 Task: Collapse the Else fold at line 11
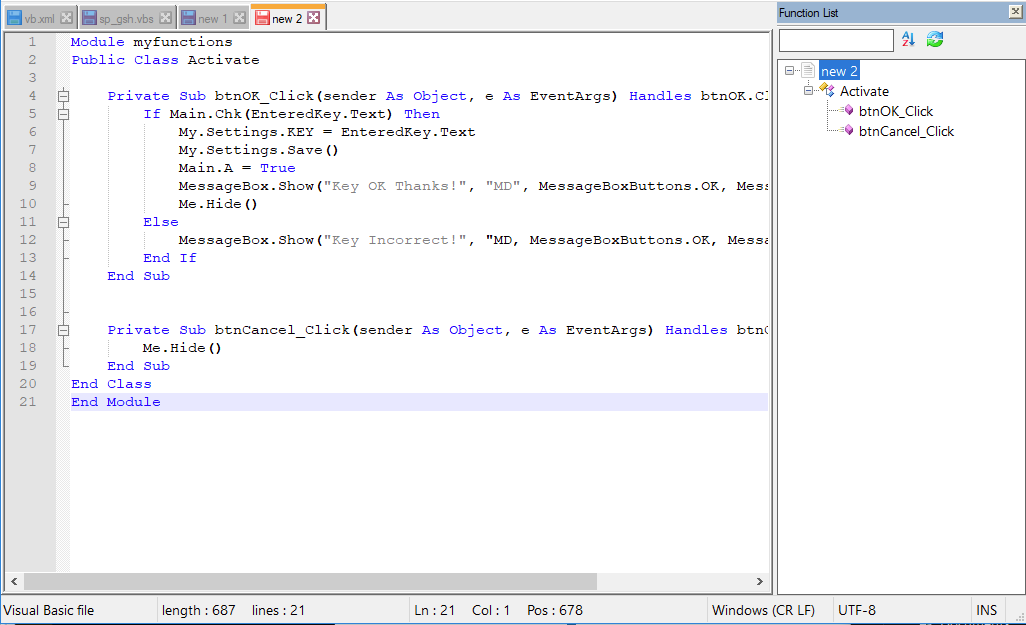coord(63,223)
